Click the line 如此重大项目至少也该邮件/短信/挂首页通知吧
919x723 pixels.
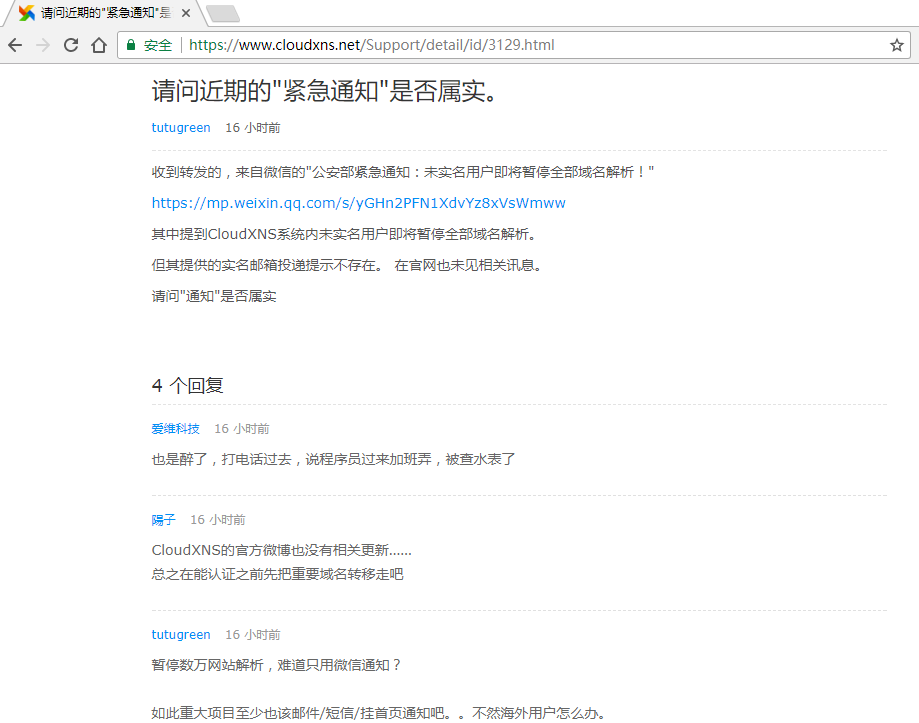(379, 713)
